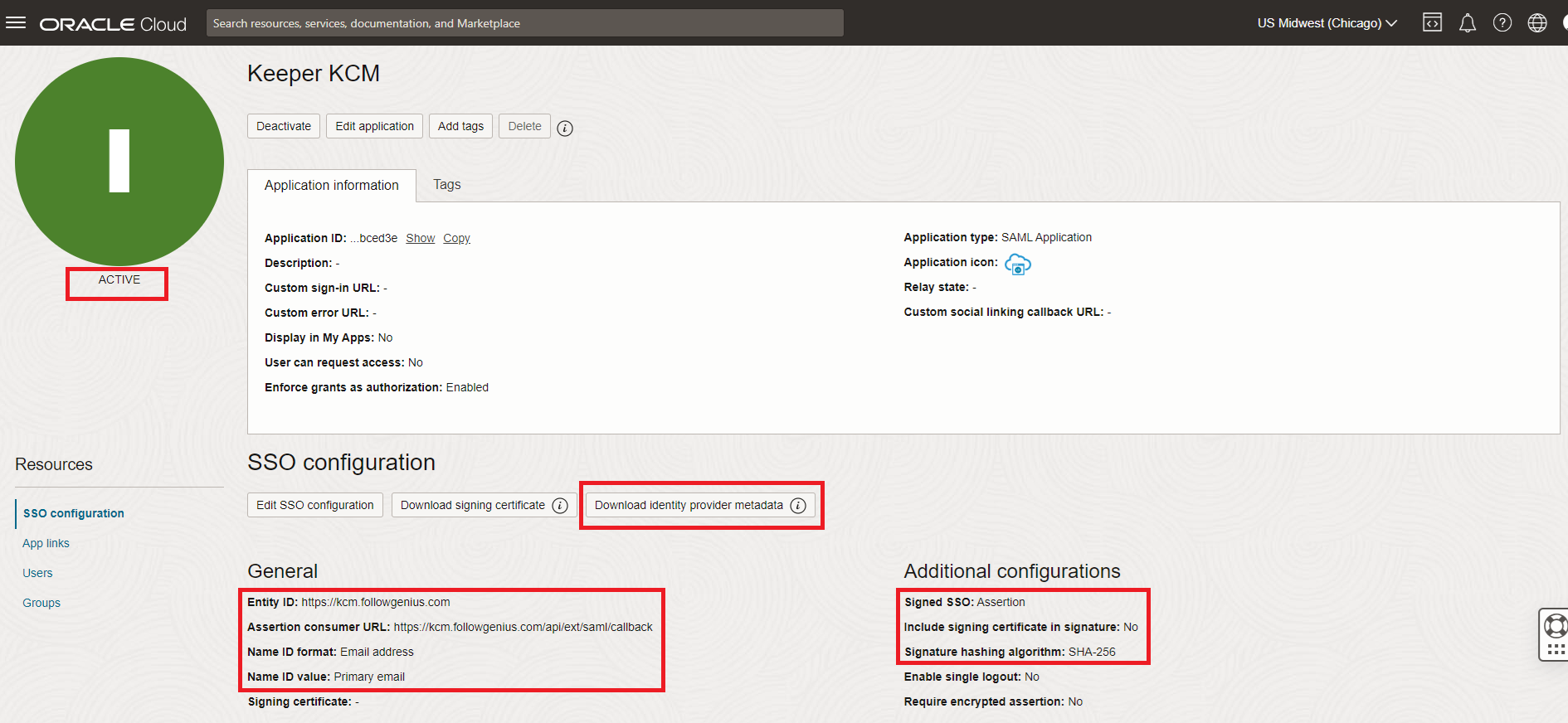Viewport: 1568px width, 723px height.
Task: Open Groups in the Resources menu
Action: point(41,603)
